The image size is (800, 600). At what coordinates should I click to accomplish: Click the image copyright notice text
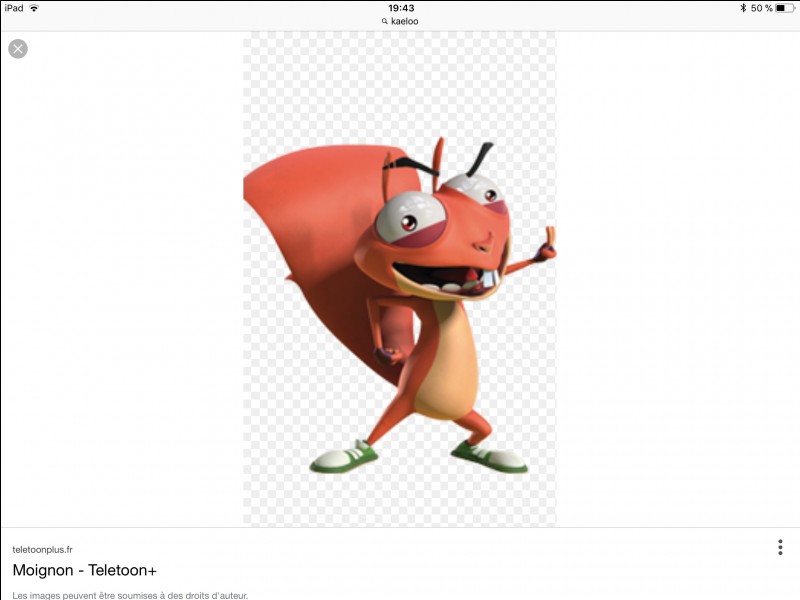130,595
